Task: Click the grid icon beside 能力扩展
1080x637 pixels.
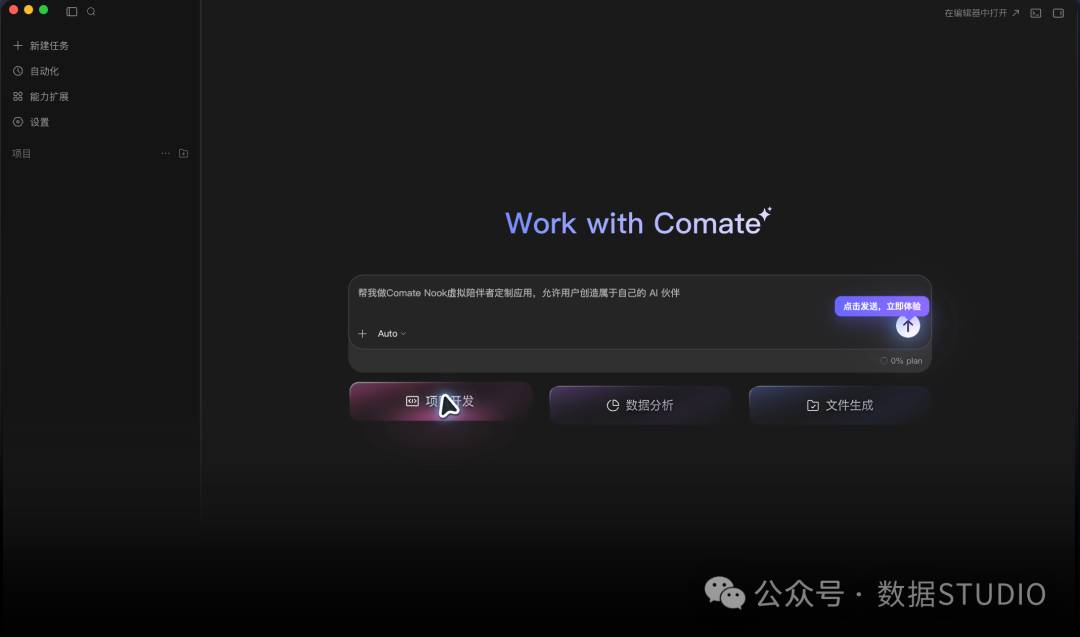Action: 18,96
